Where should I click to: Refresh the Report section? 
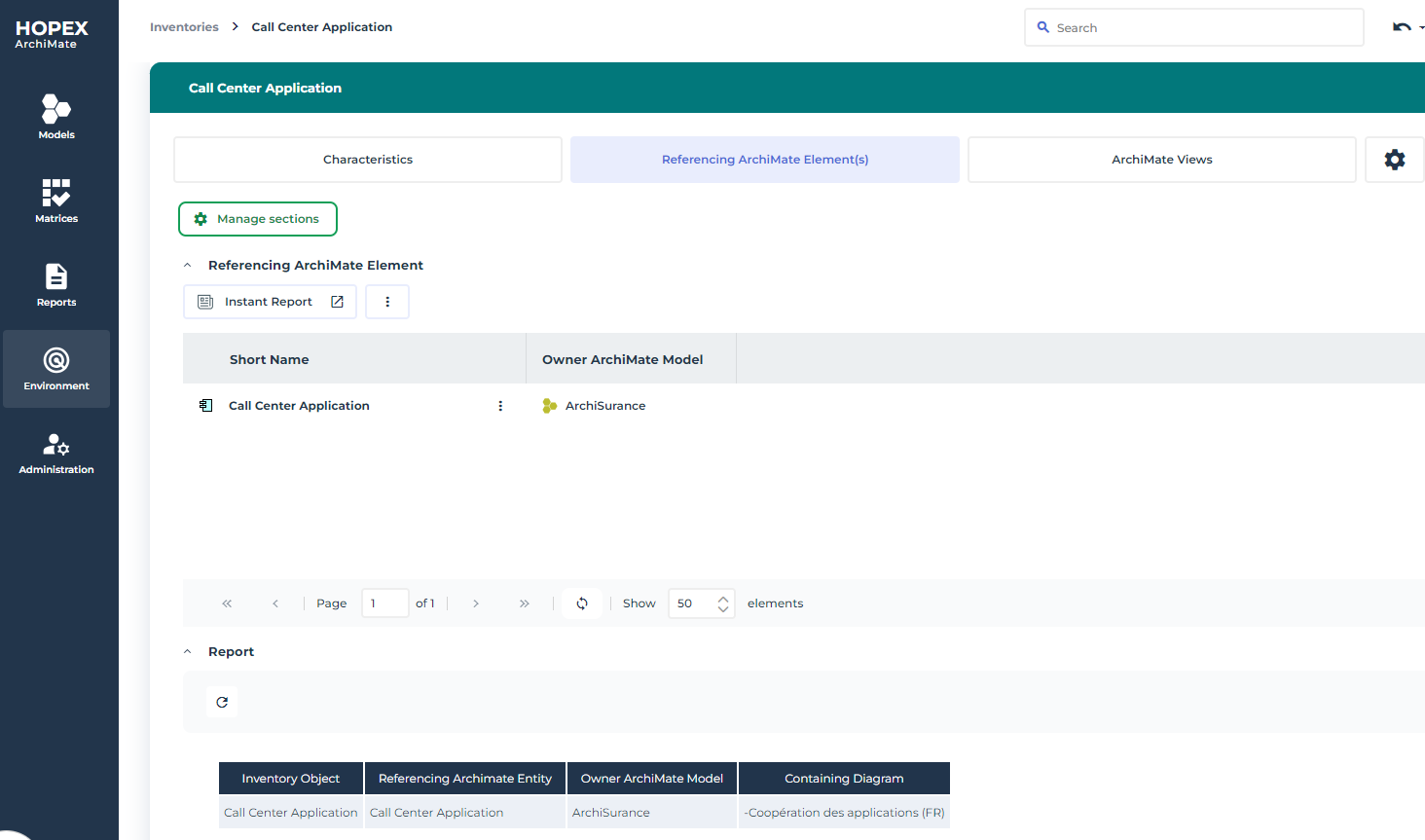click(222, 702)
